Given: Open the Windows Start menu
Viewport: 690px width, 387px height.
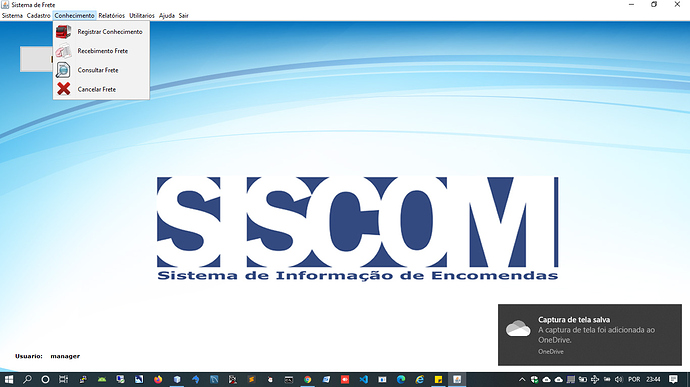Looking at the screenshot, I should (x=9, y=379).
